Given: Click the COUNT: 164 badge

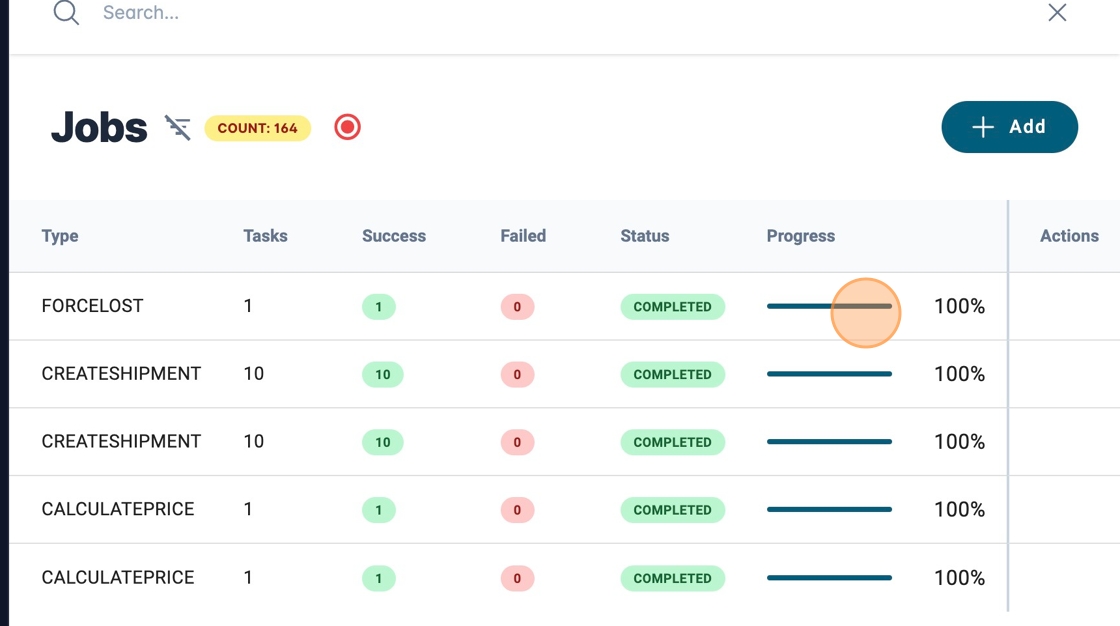Looking at the screenshot, I should click(258, 128).
